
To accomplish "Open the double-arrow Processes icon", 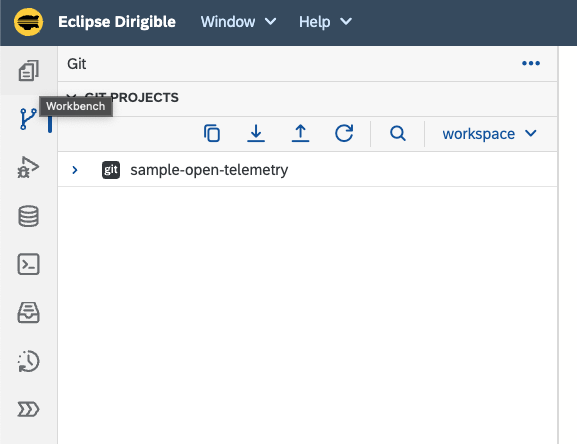I will [x=28, y=409].
